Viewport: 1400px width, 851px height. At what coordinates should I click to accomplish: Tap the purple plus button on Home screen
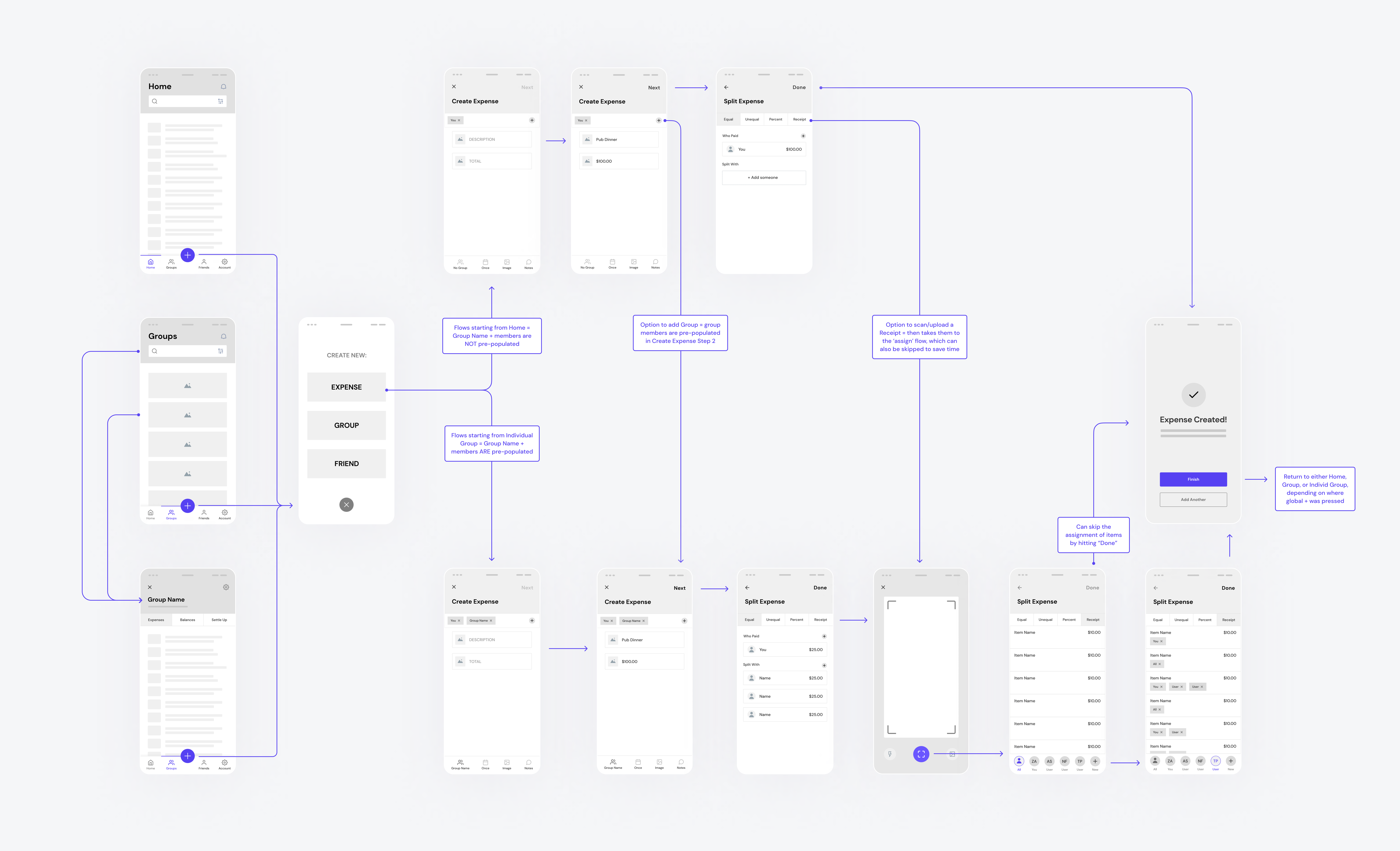pyautogui.click(x=187, y=255)
